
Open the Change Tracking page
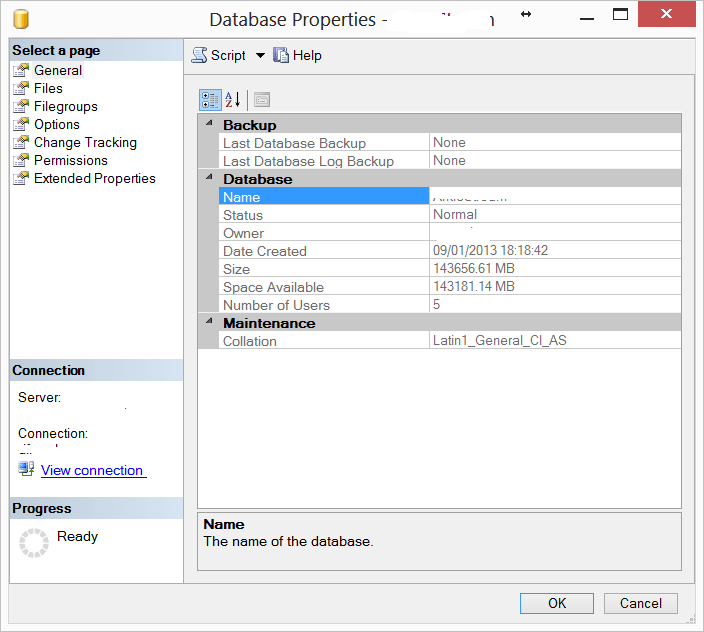point(85,142)
